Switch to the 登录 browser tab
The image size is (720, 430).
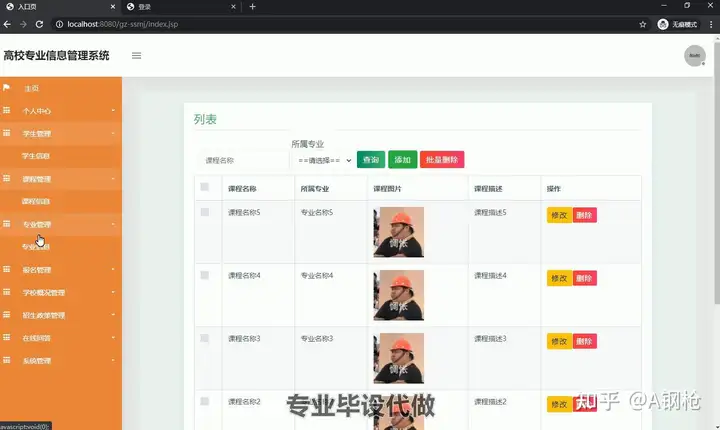[181, 6]
